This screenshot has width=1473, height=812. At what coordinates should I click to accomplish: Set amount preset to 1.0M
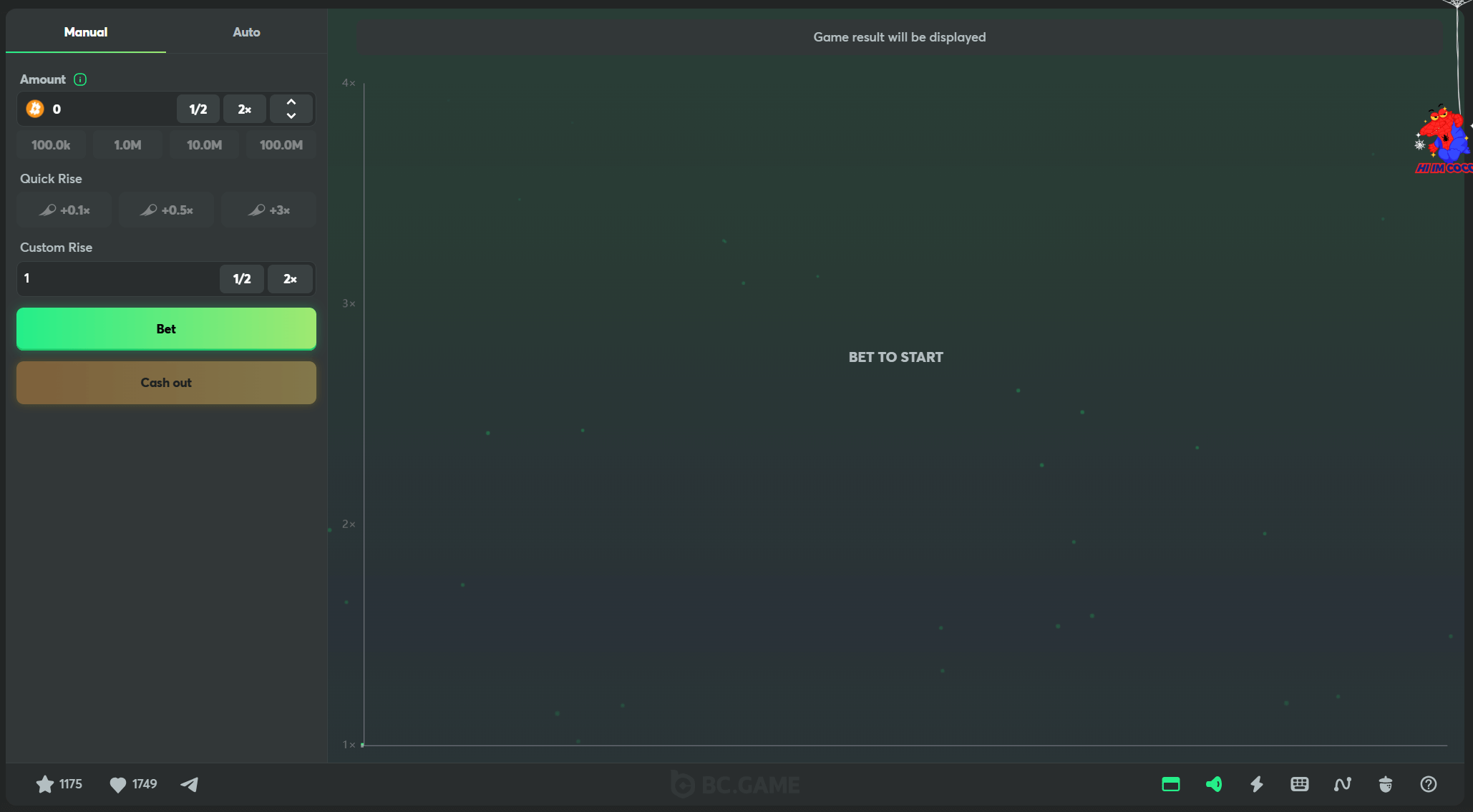127,145
